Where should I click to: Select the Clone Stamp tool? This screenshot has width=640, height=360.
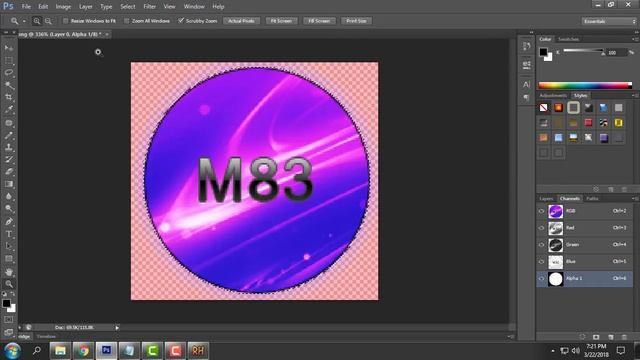[9, 147]
